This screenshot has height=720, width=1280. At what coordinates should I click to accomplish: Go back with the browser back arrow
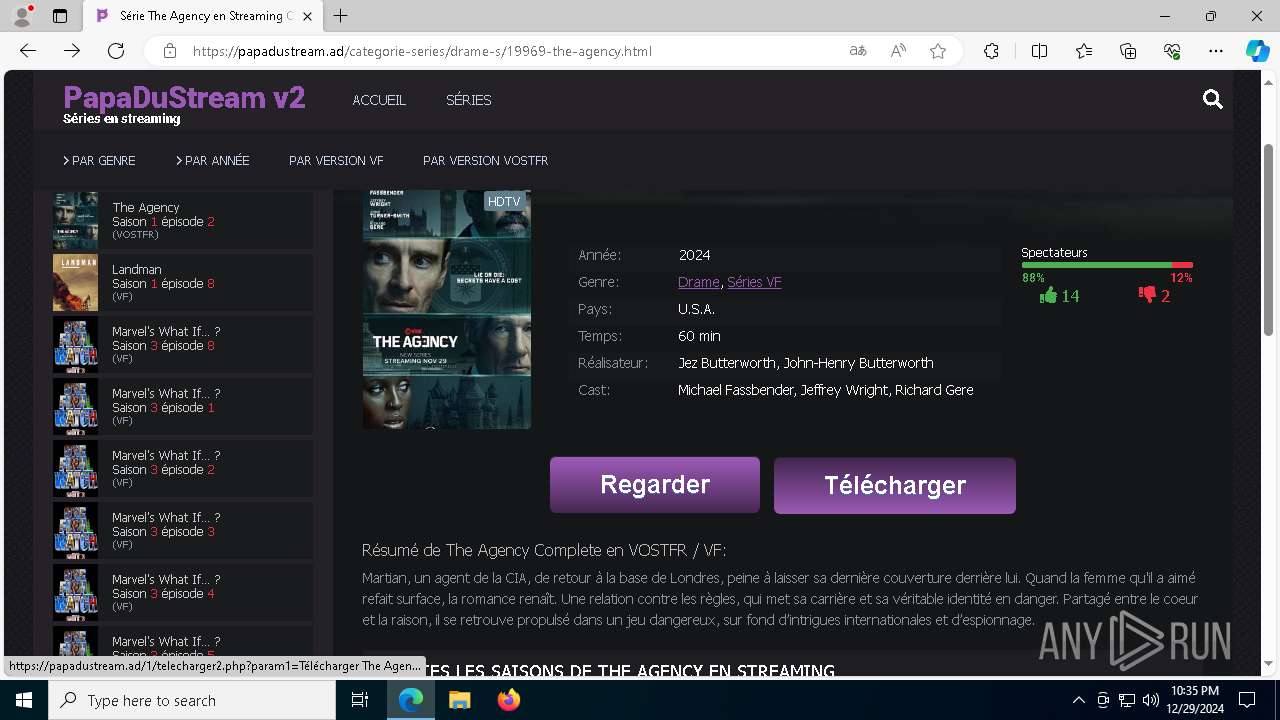(x=28, y=51)
